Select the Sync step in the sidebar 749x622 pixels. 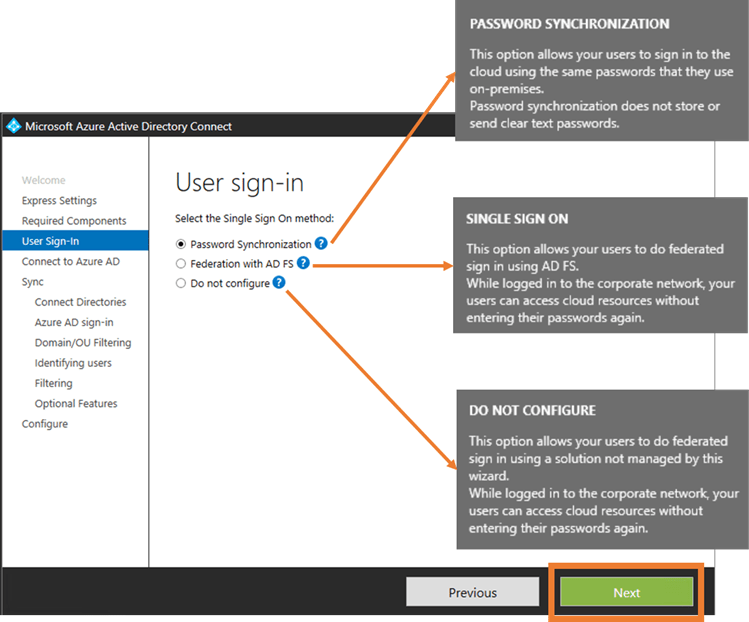(32, 282)
